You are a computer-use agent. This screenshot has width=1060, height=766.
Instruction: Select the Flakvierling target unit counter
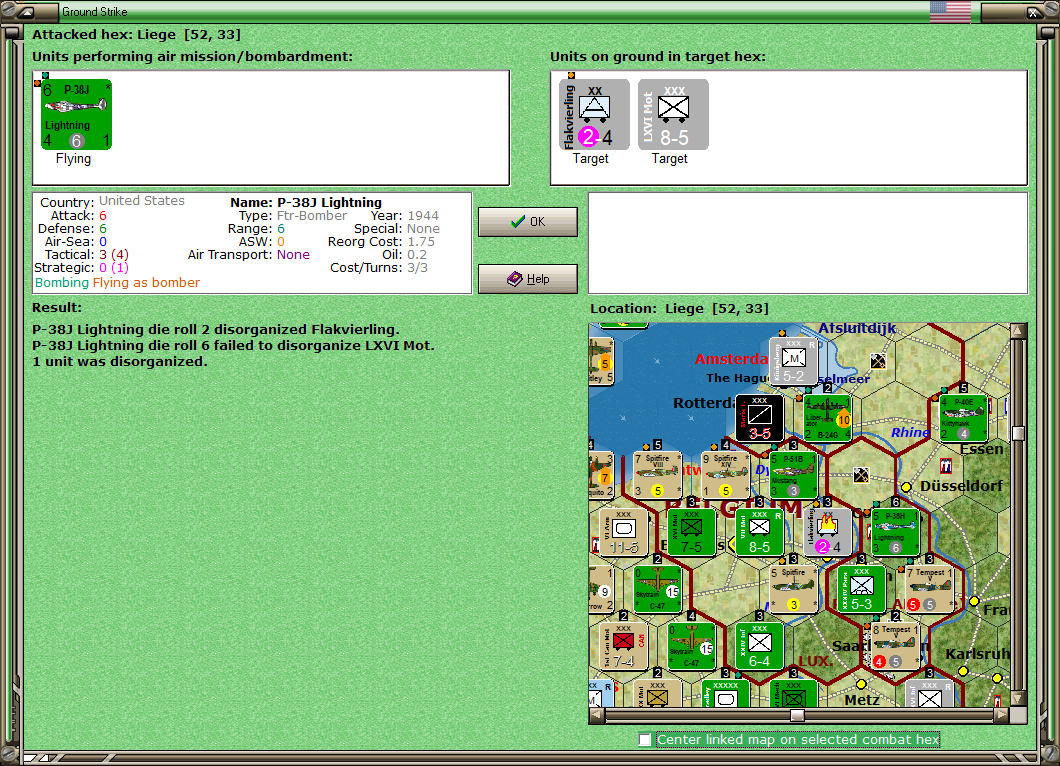[594, 114]
